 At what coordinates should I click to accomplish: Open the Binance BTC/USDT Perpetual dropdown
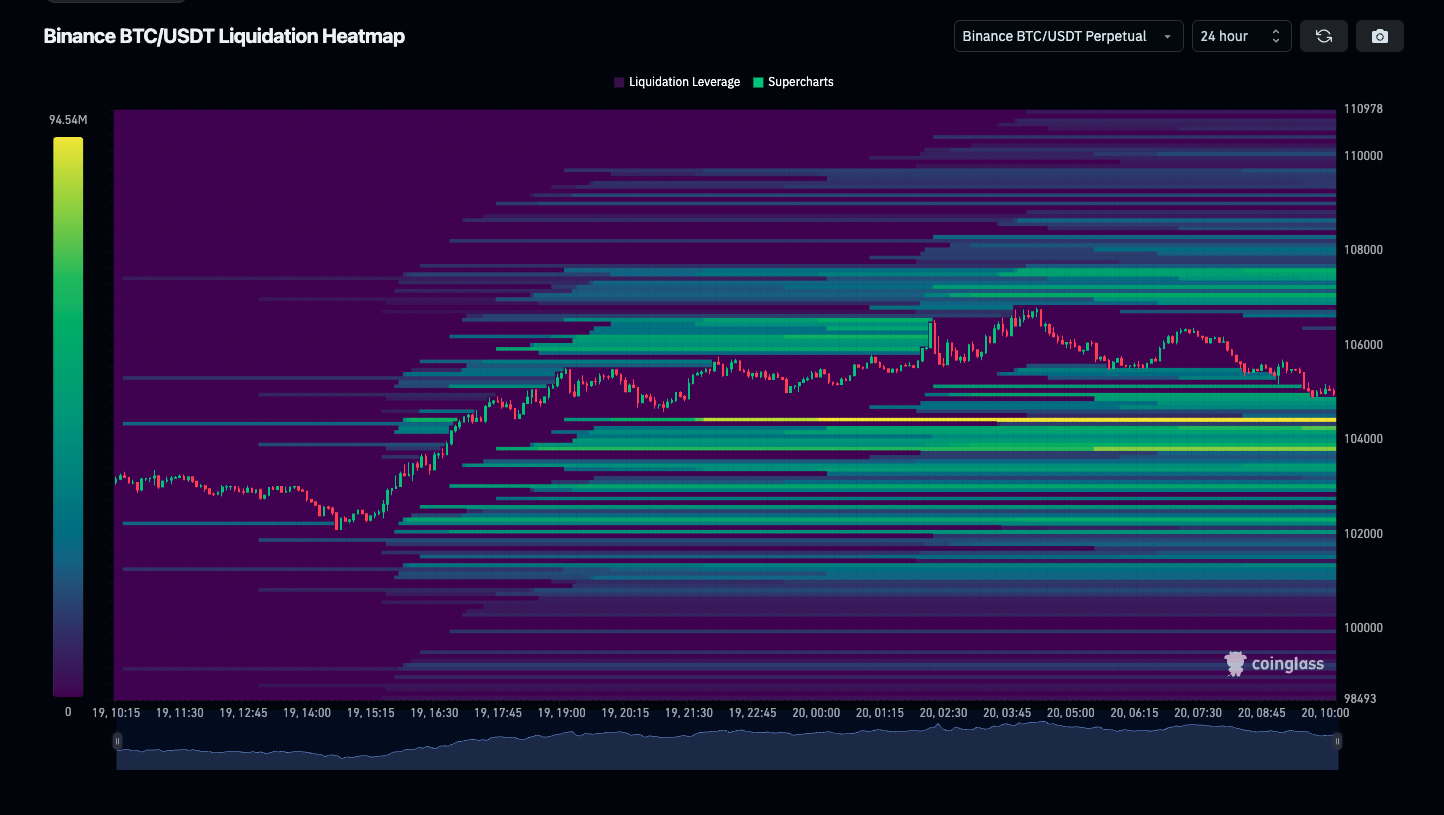coord(1069,36)
